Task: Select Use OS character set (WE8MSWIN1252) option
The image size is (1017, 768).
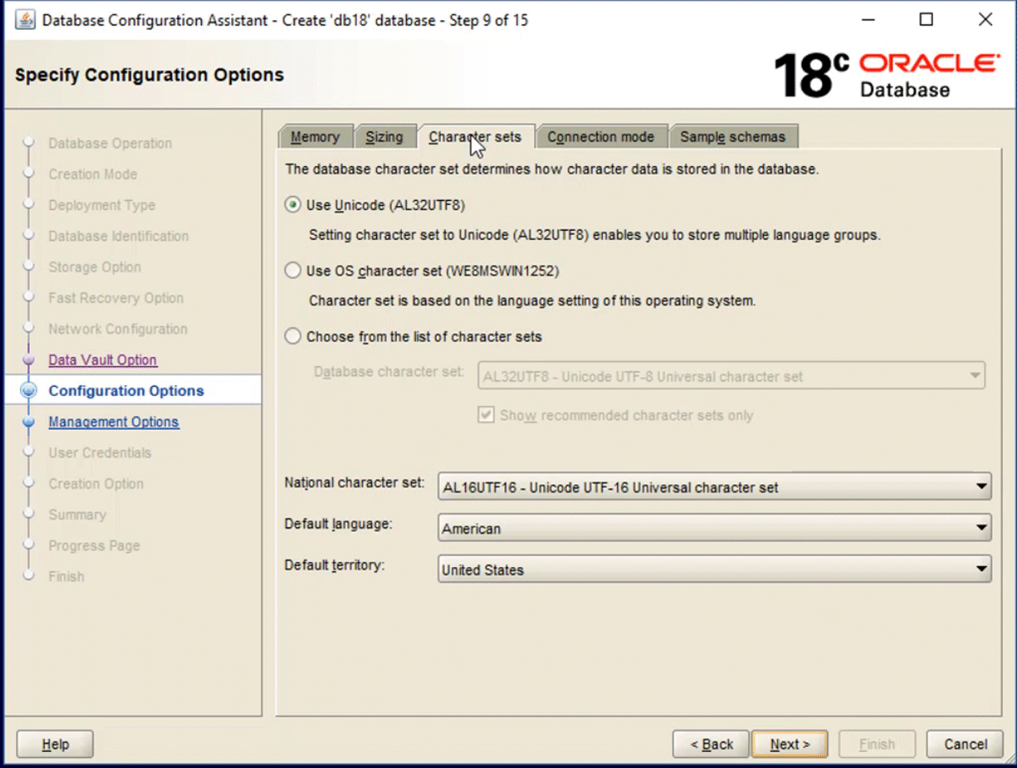Action: point(293,270)
